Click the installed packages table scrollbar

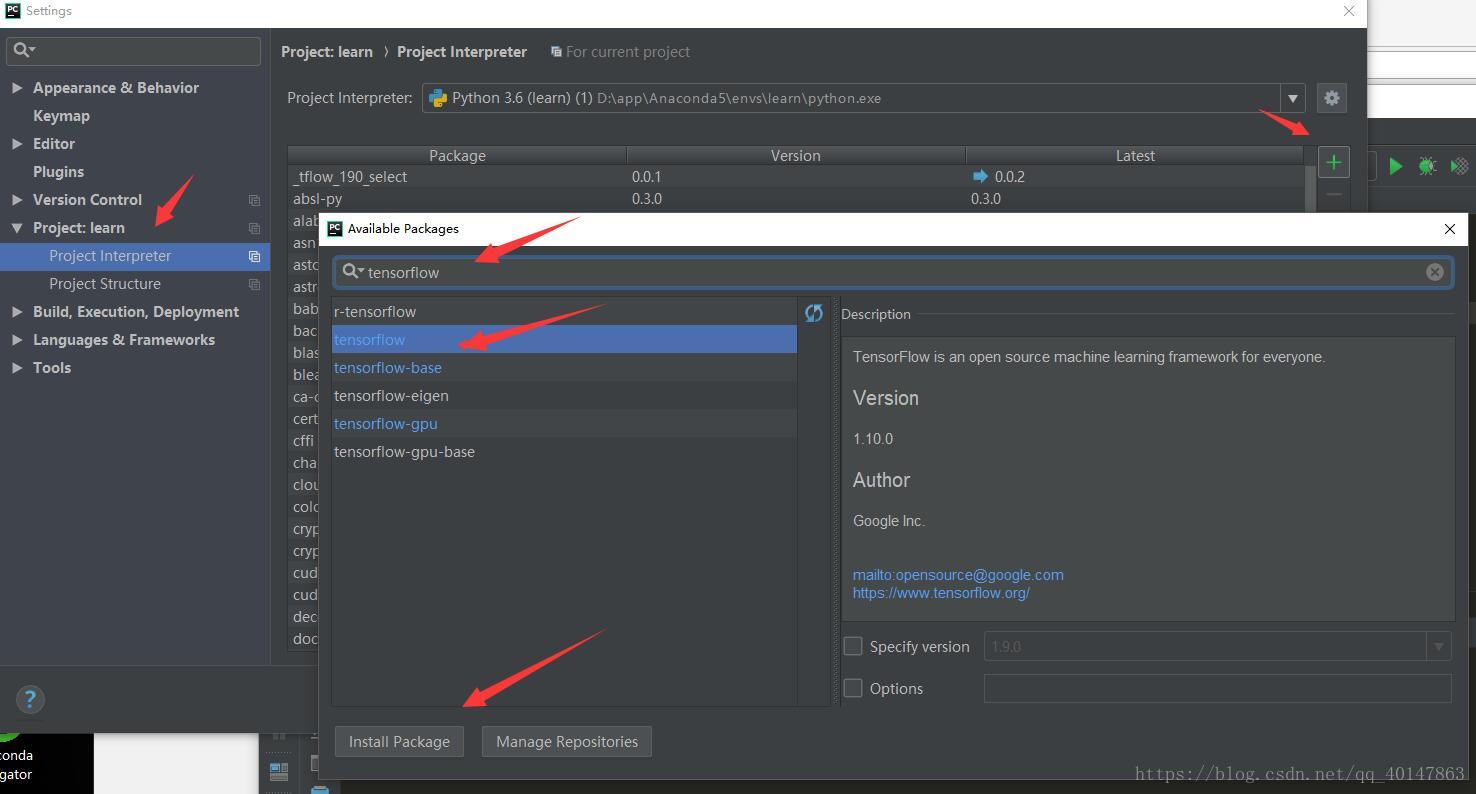[1309, 188]
